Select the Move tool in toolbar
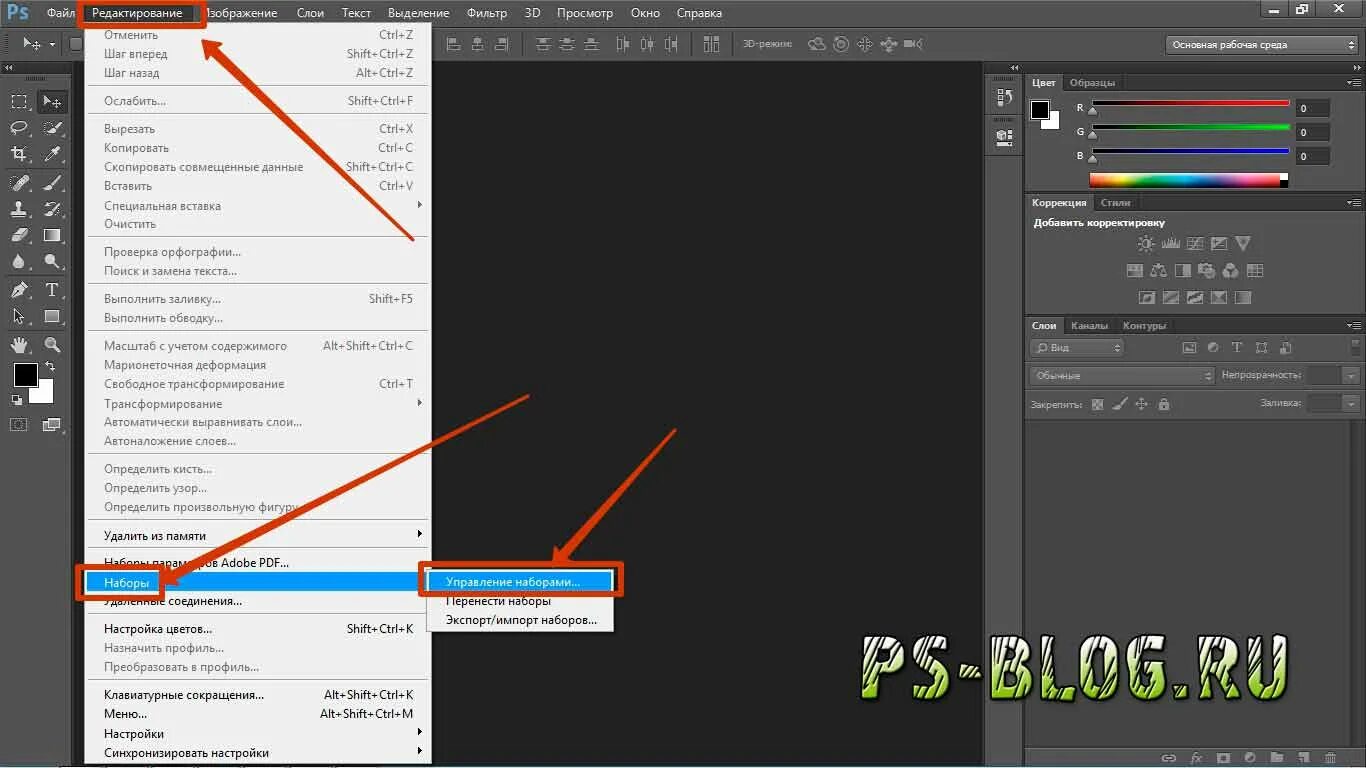 tap(52, 101)
